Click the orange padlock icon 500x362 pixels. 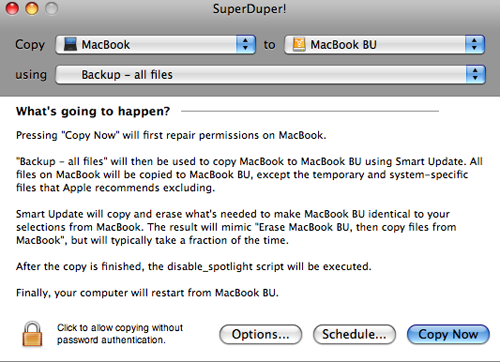(x=32, y=334)
